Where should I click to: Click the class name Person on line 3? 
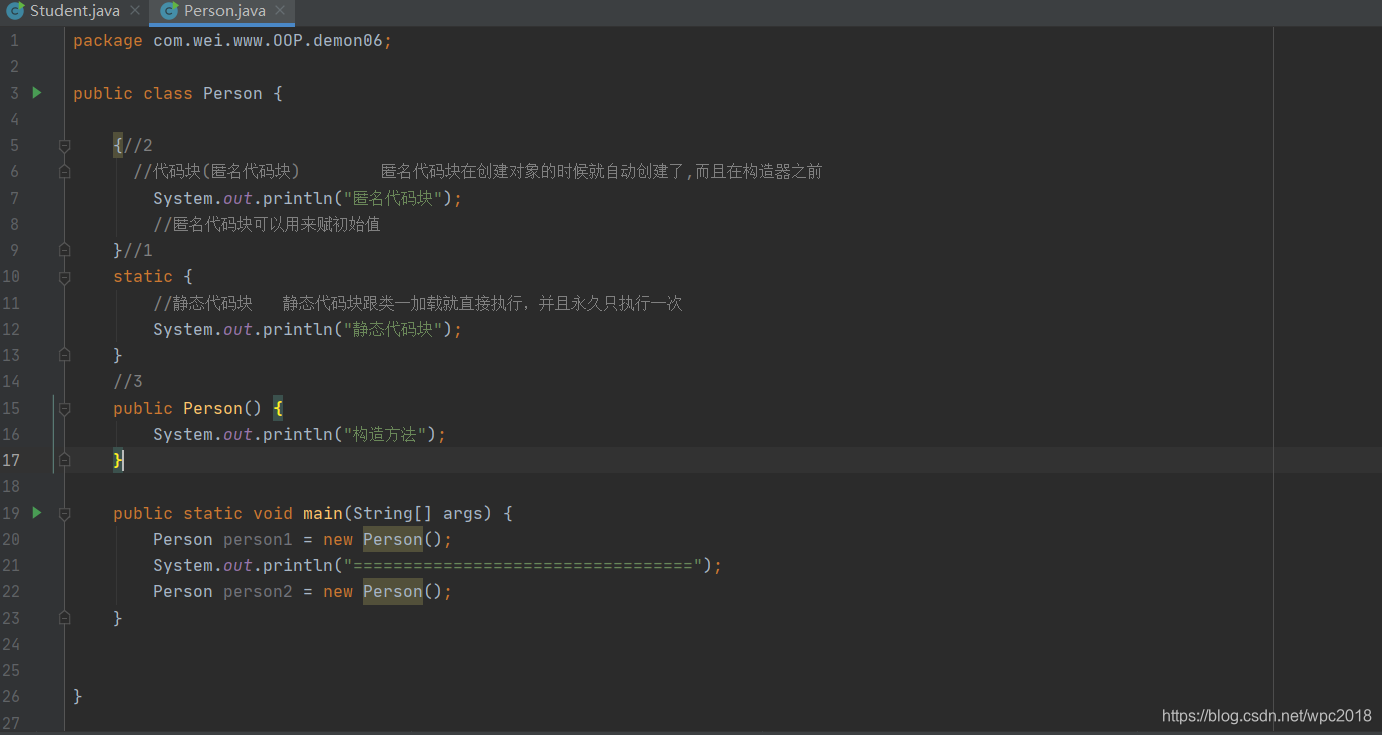pos(232,93)
